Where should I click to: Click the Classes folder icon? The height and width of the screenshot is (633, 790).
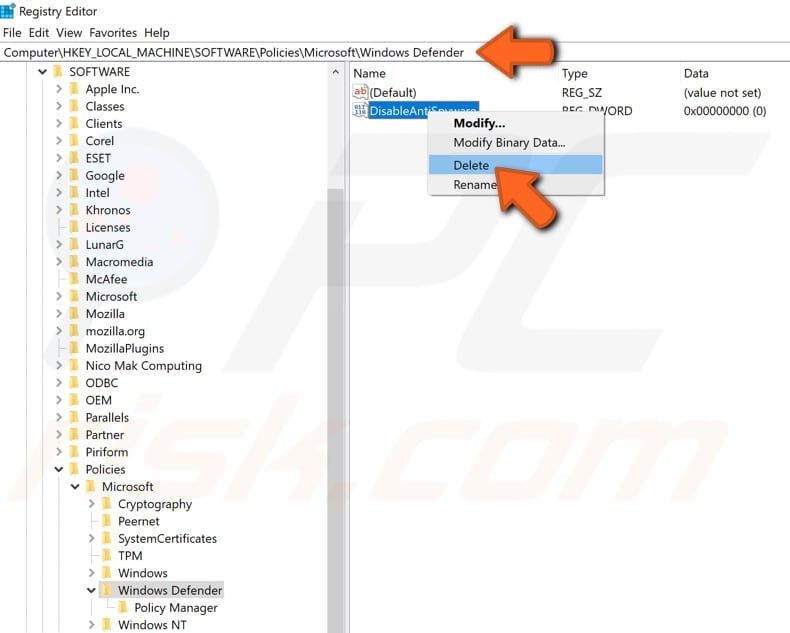[74, 106]
